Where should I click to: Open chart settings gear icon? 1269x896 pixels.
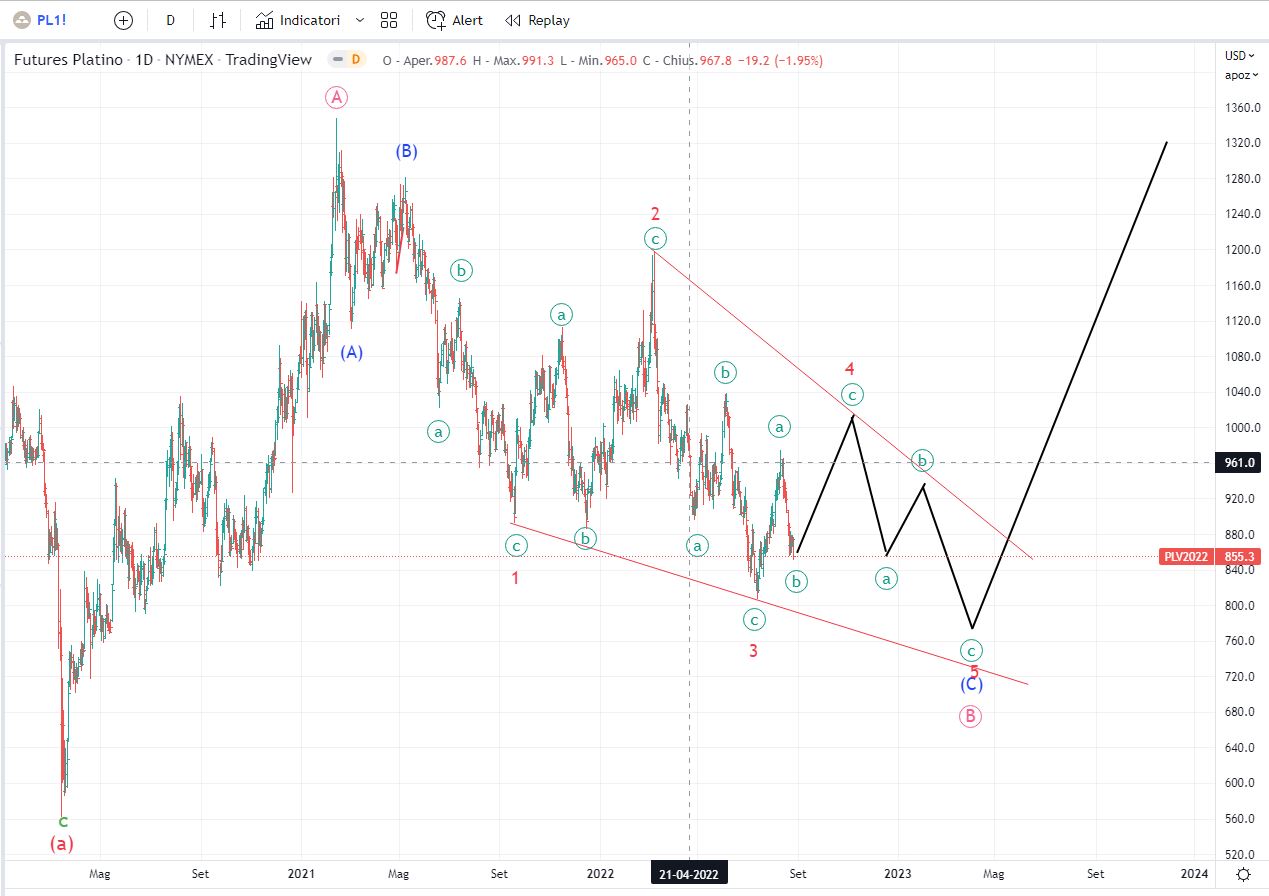coord(1242,874)
